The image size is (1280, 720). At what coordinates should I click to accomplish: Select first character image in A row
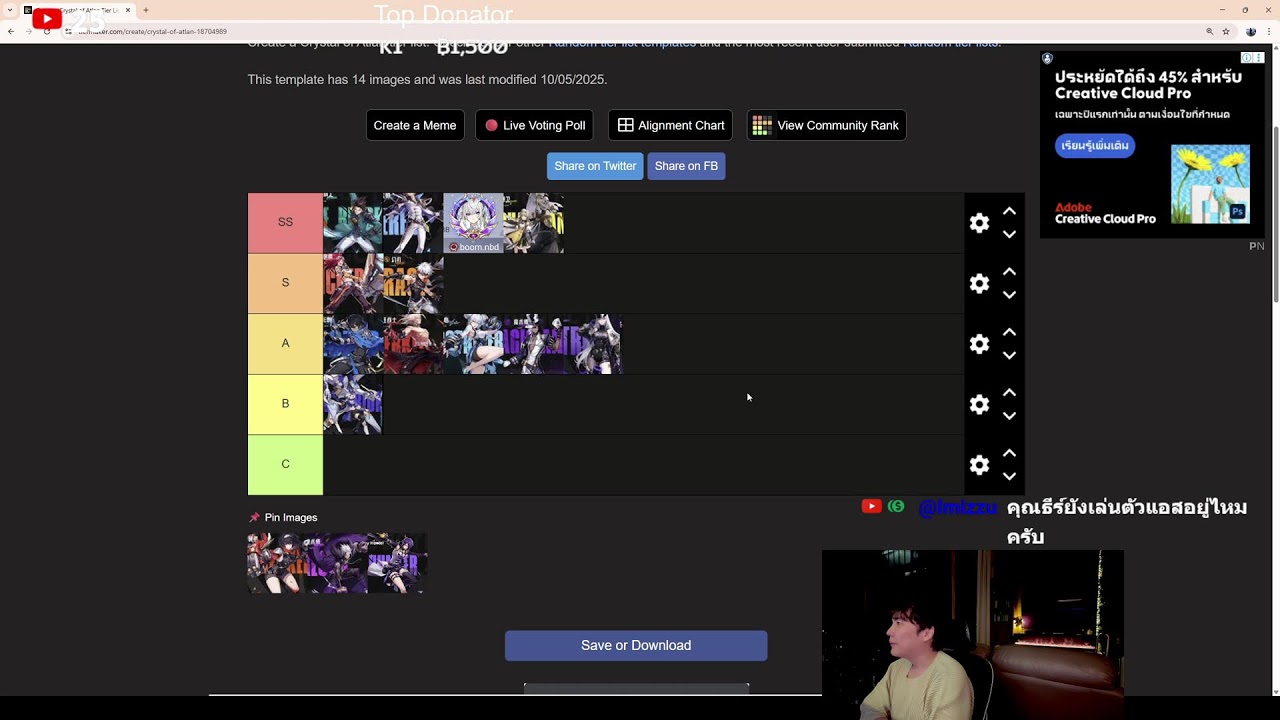tap(353, 344)
